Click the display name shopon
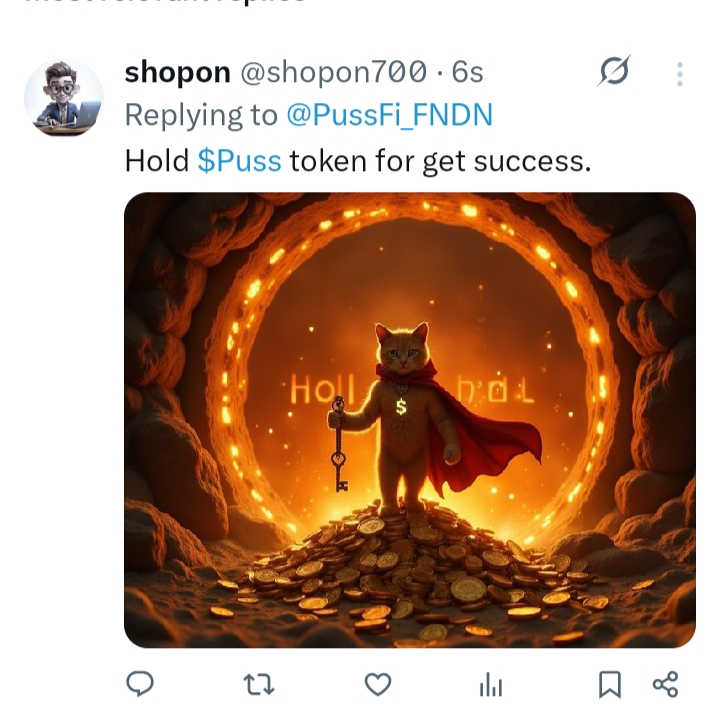The image size is (719, 707). (x=177, y=72)
